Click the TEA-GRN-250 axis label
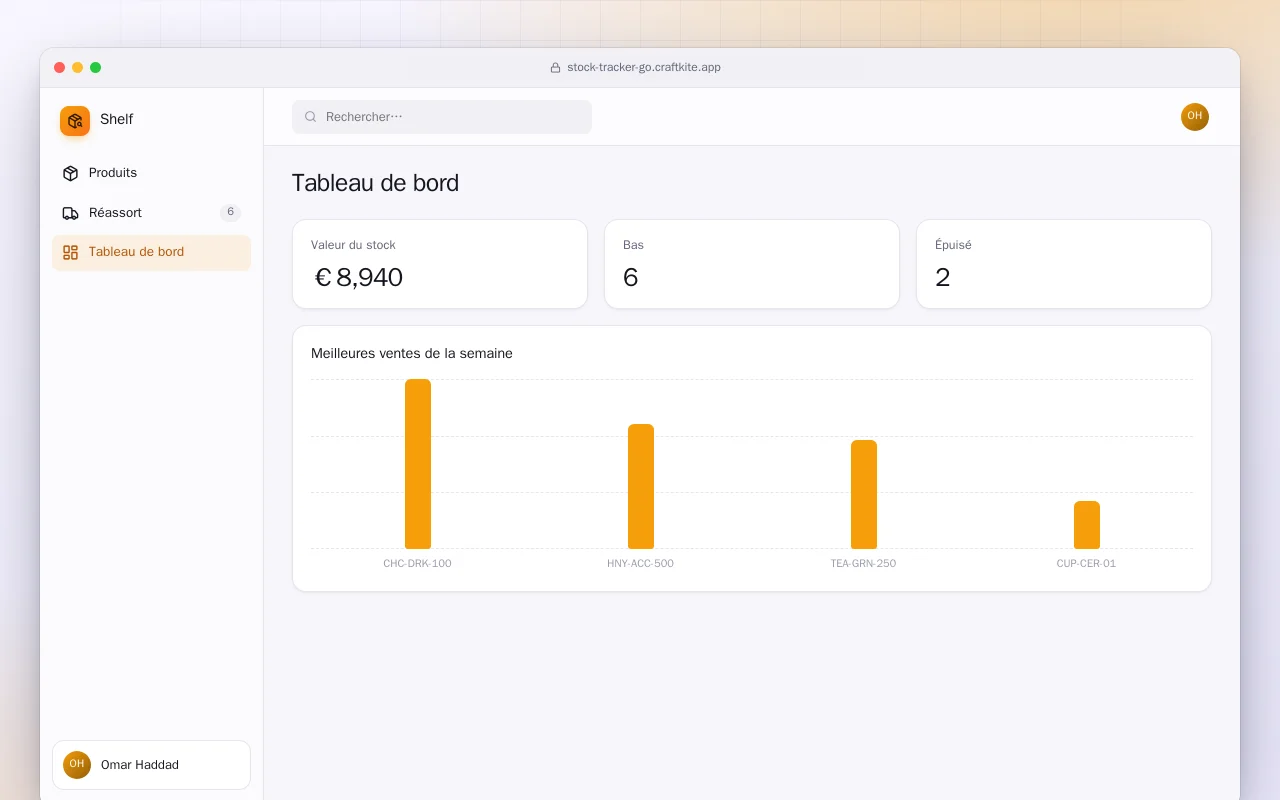The image size is (1280, 800). (x=863, y=564)
